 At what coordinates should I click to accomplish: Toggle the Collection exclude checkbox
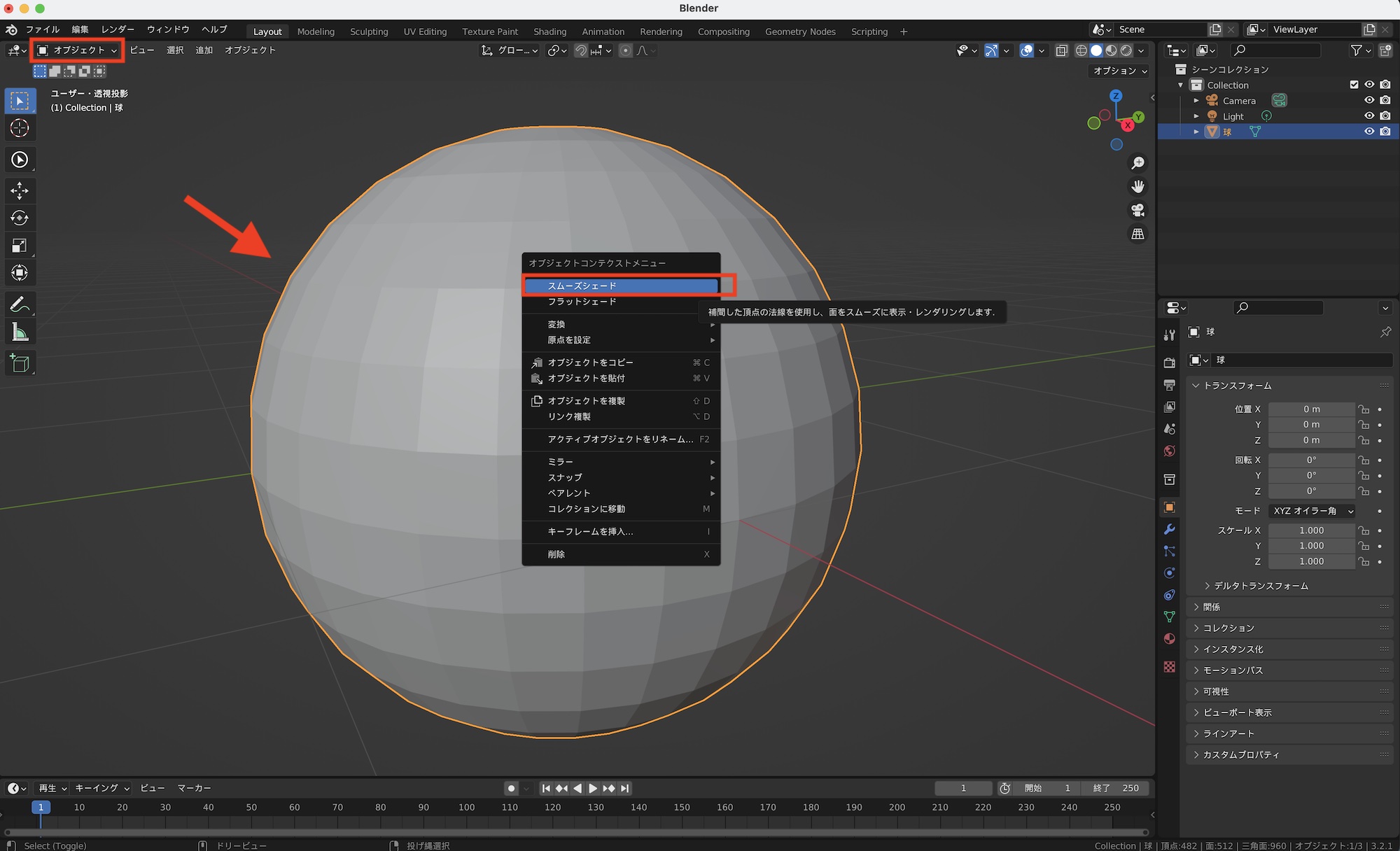tap(1354, 85)
